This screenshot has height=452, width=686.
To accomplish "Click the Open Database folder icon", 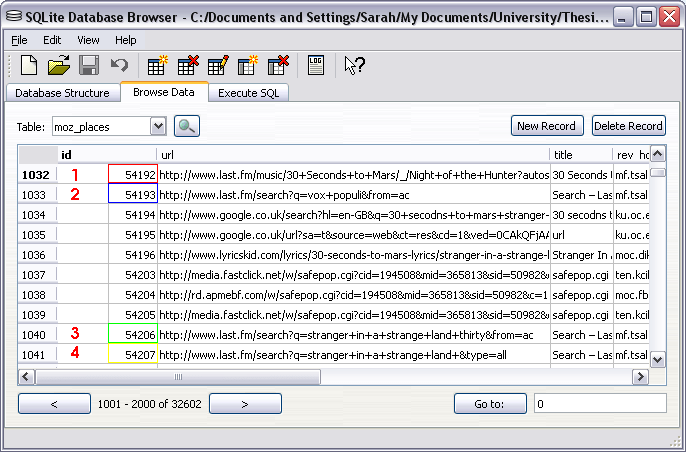I will coord(59,66).
